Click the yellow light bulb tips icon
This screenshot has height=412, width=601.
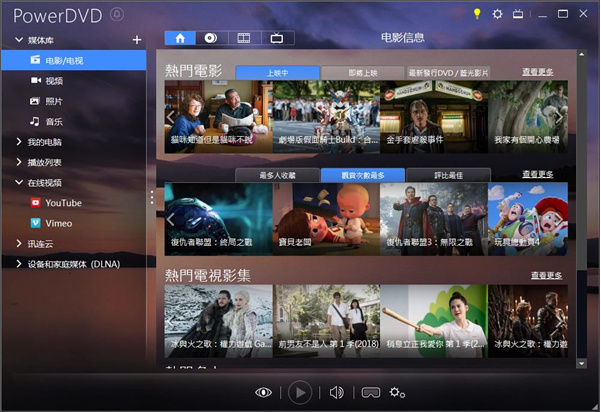pos(477,14)
